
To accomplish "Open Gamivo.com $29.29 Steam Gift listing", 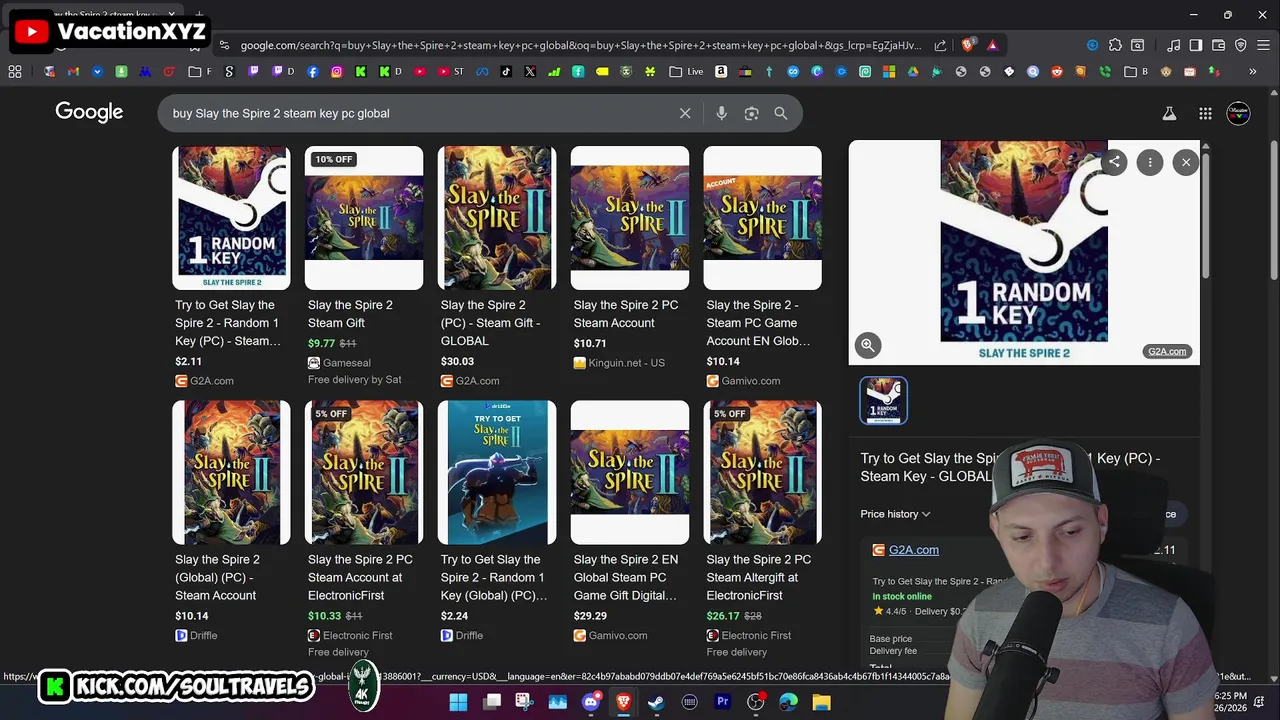I will coord(630,522).
